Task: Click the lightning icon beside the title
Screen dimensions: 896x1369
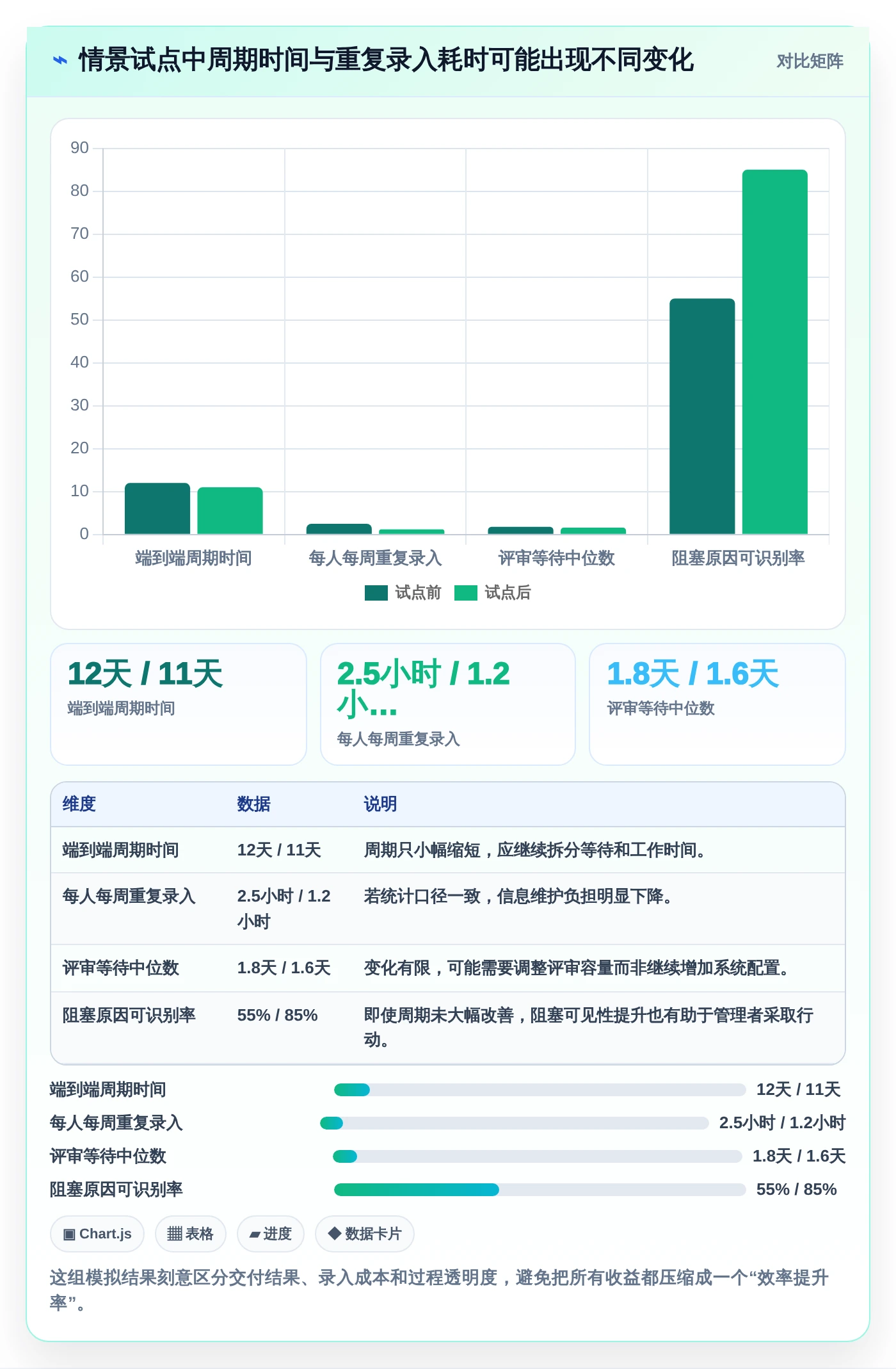Action: (x=60, y=61)
